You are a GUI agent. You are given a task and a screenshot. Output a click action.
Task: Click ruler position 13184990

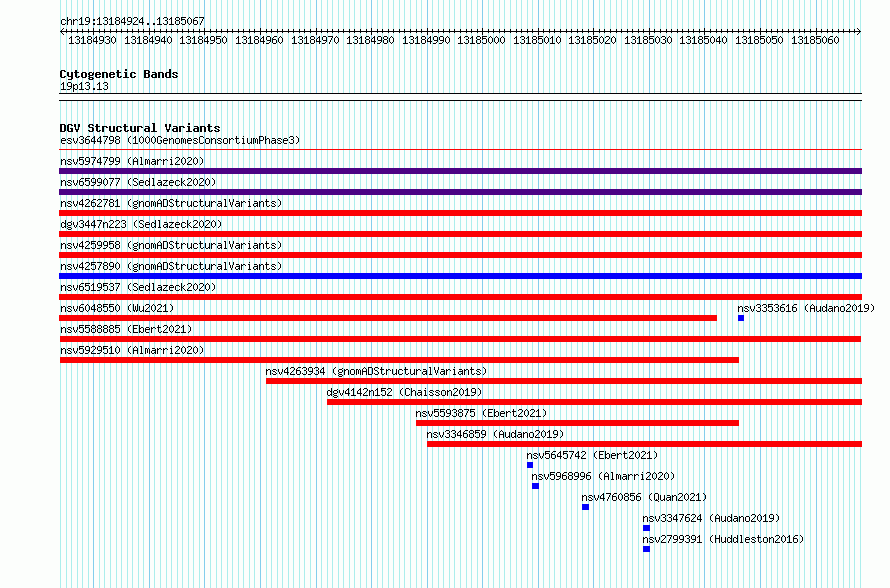pyautogui.click(x=426, y=40)
